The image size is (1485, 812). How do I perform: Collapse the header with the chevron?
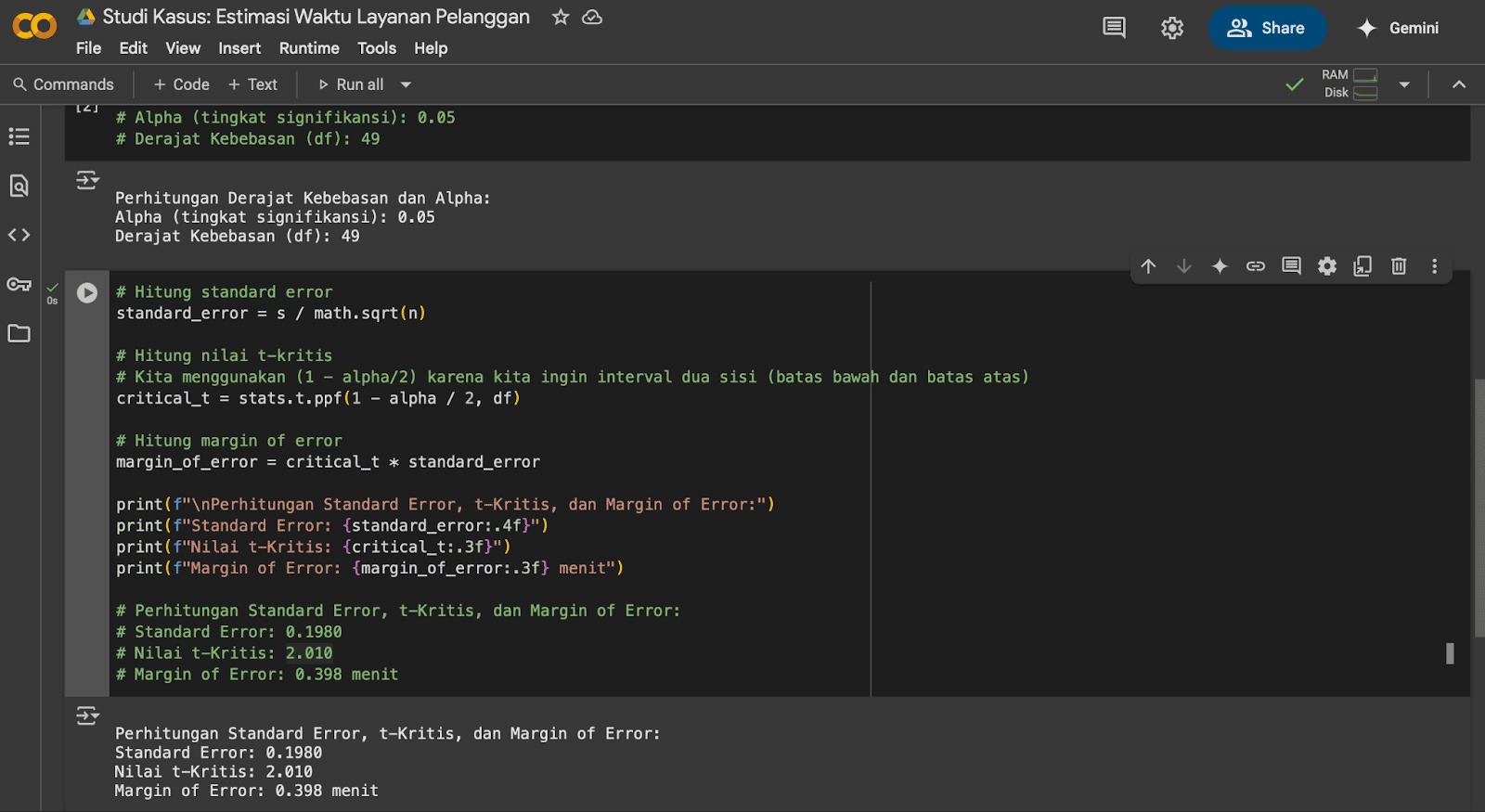click(1459, 84)
